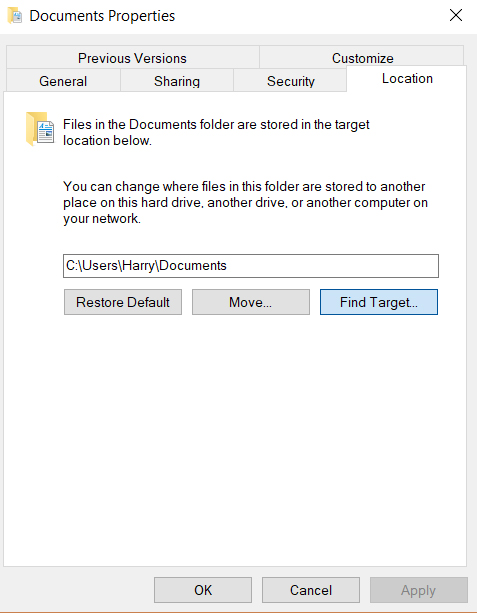
Task: Click Find Target... to locate the folder
Action: point(379,302)
